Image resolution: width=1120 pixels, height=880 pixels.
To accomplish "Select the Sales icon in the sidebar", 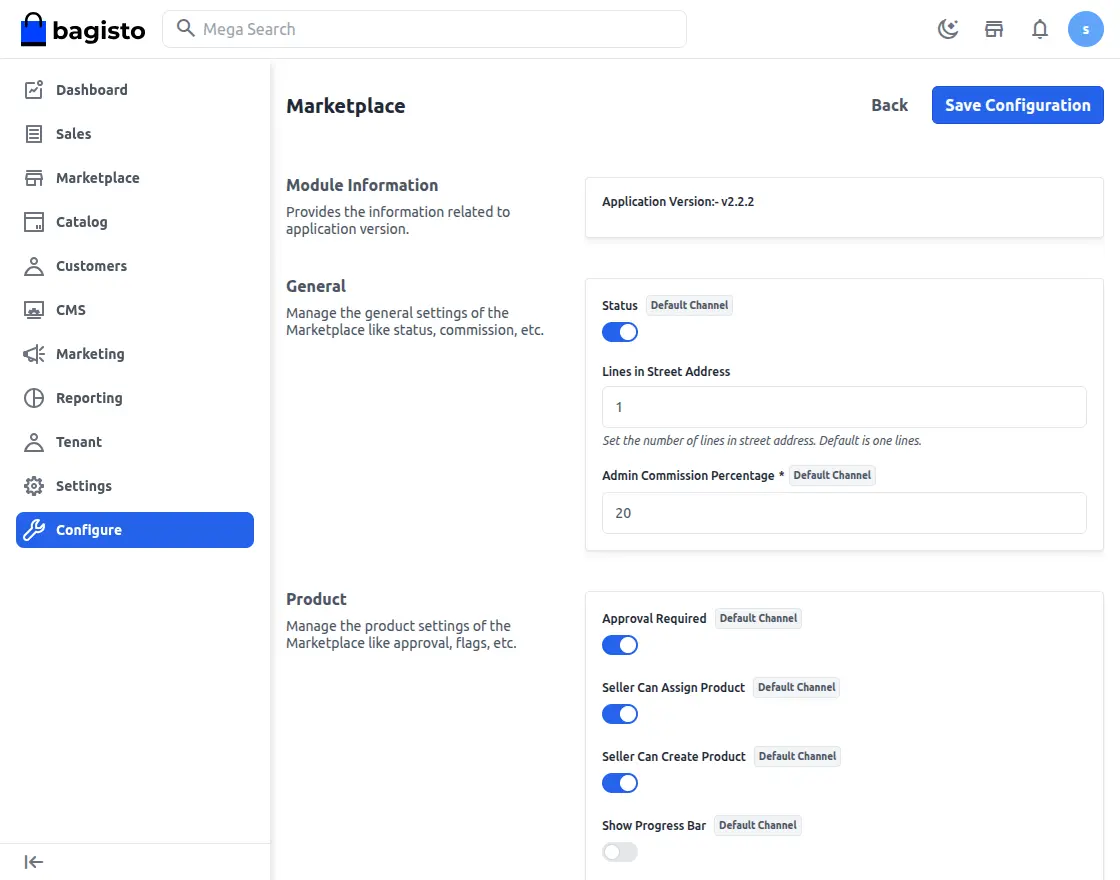I will [x=33, y=133].
